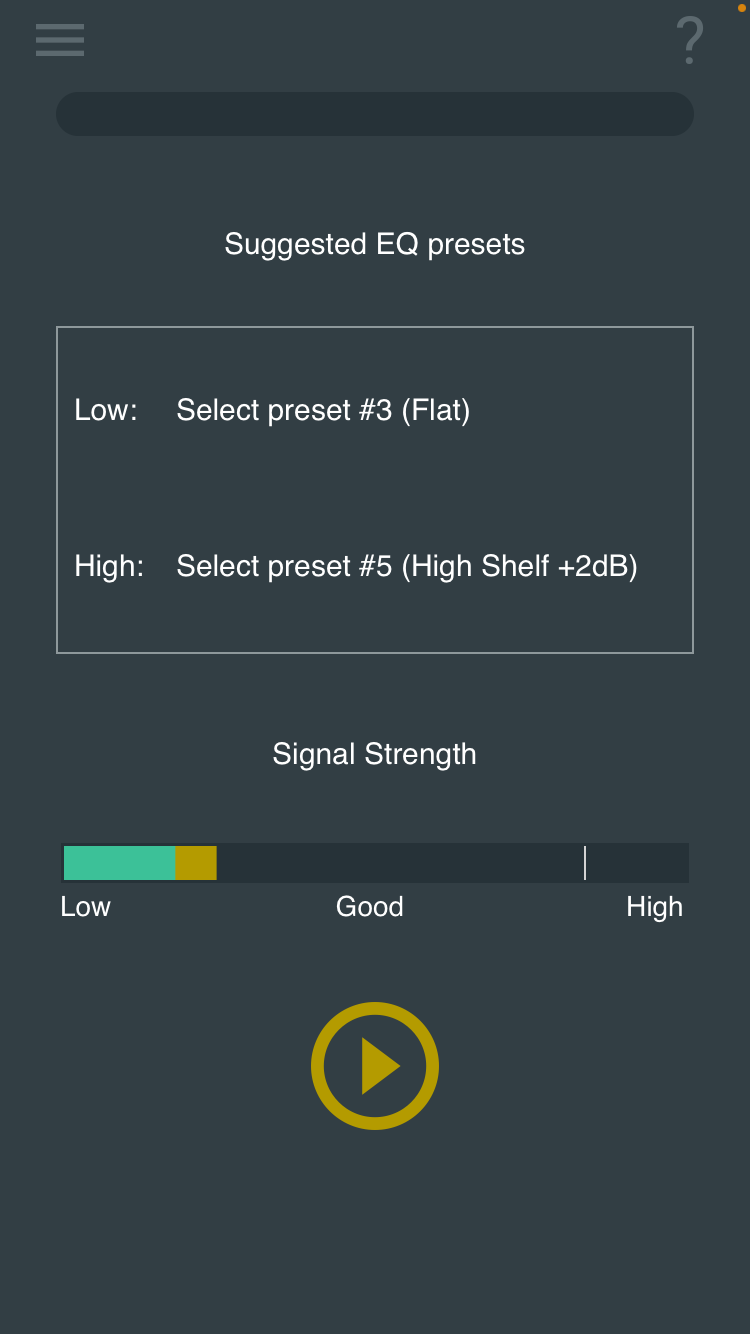
Task: Click the 'High' label under the signal meter
Action: (x=655, y=907)
